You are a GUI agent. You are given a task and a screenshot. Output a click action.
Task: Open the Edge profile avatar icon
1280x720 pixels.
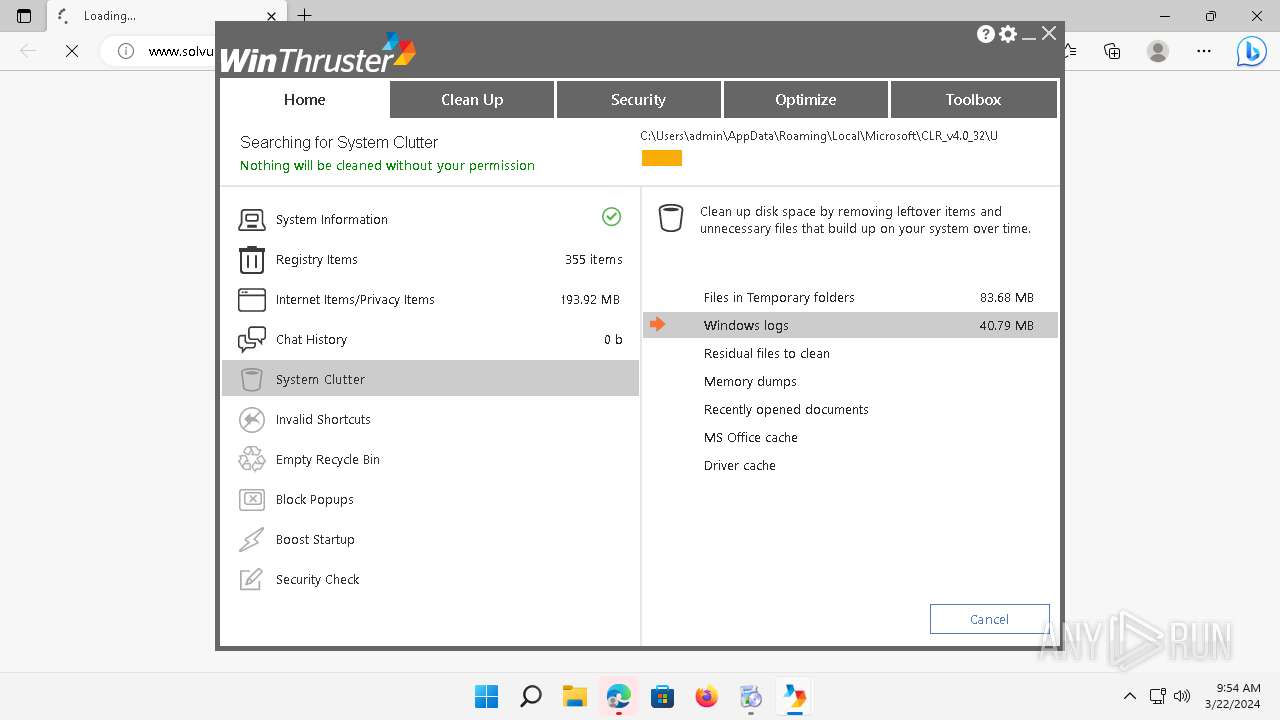tap(1158, 51)
